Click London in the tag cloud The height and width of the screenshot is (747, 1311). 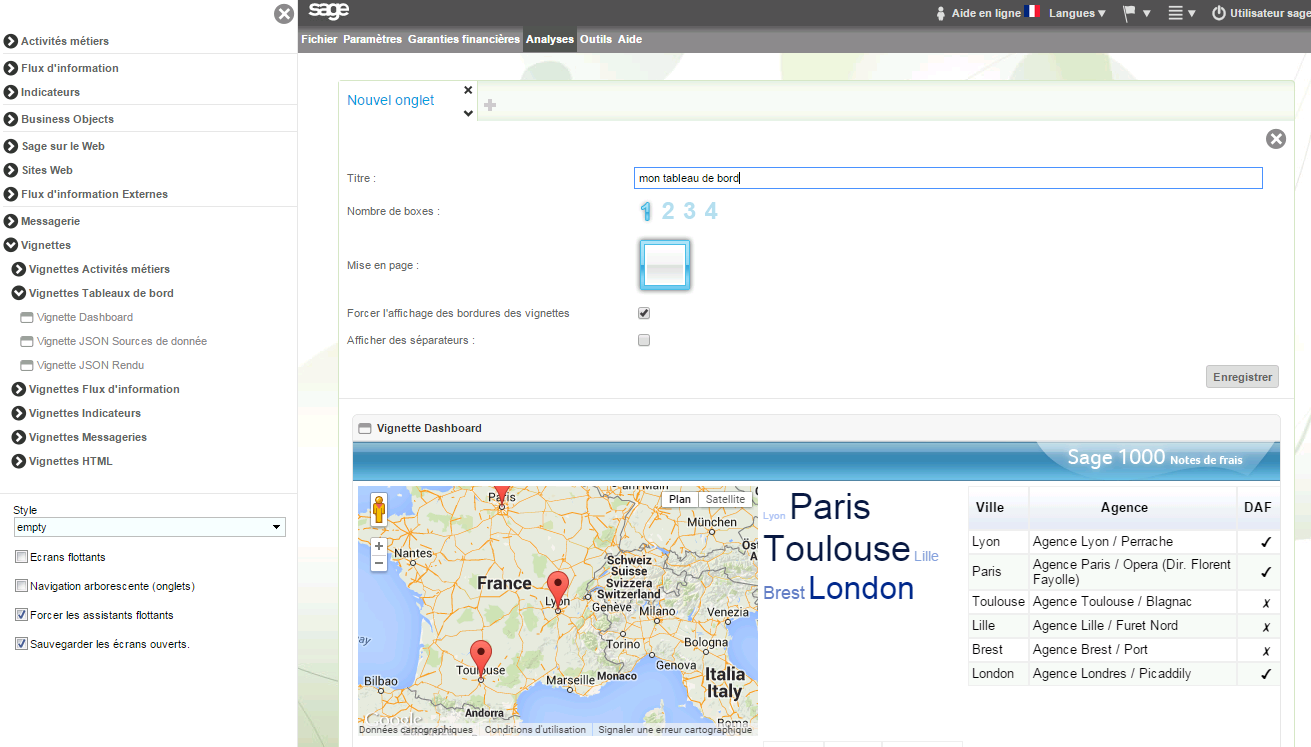coord(861,588)
